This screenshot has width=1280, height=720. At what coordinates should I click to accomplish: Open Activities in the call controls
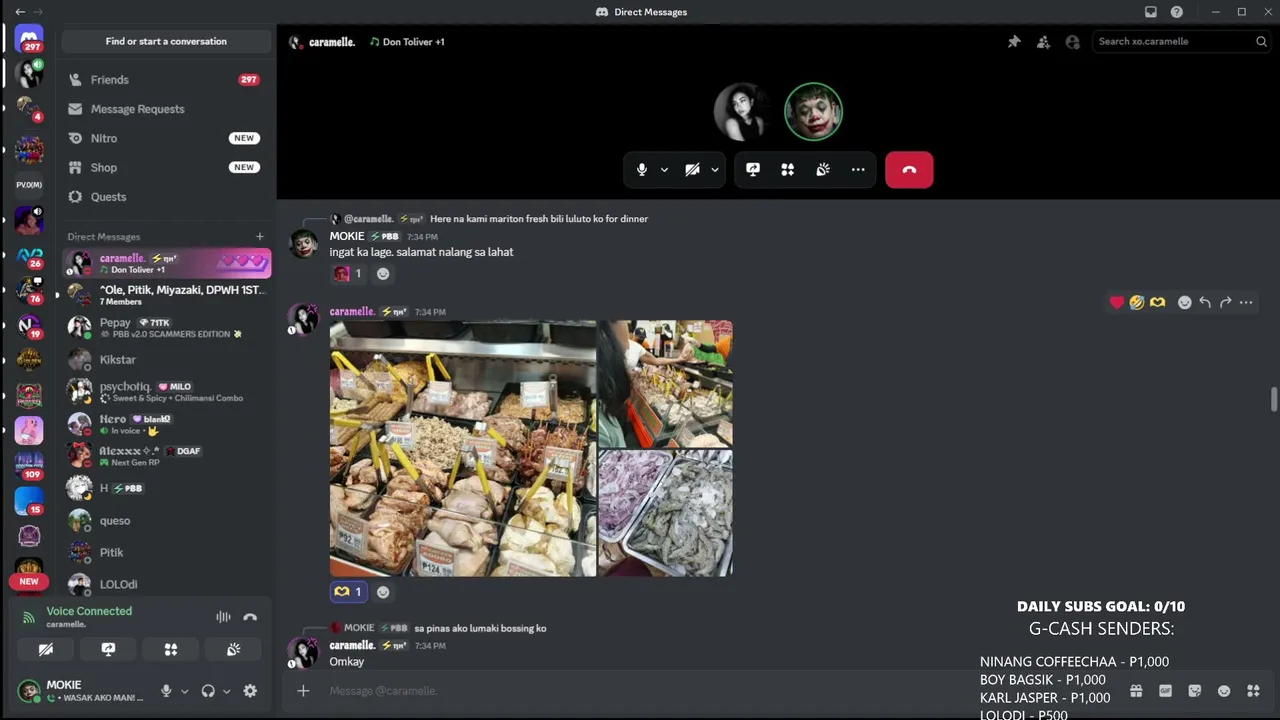tap(788, 170)
